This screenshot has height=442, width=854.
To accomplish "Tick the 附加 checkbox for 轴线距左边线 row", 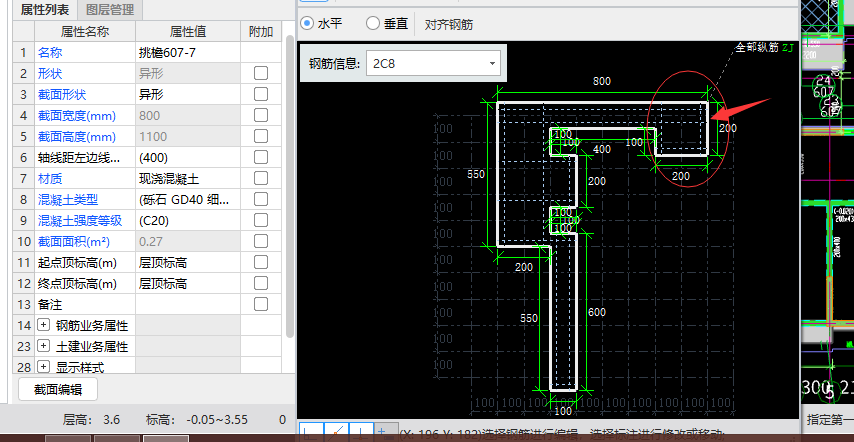I will pos(261,157).
